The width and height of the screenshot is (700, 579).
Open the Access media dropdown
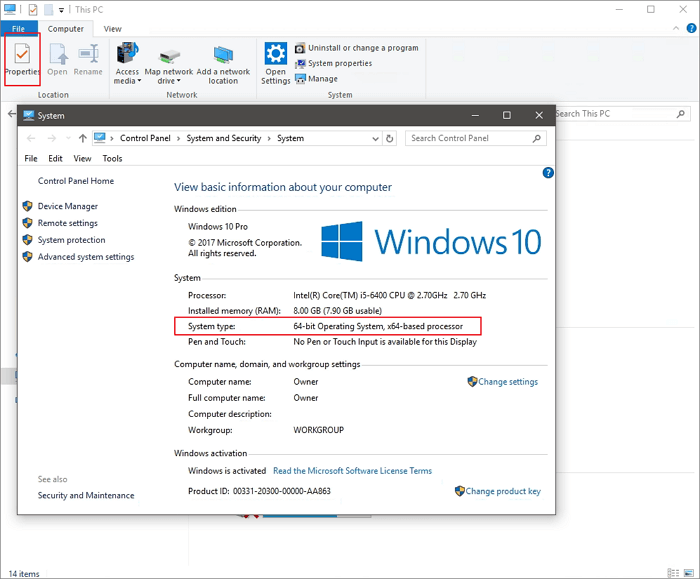pyautogui.click(x=127, y=63)
